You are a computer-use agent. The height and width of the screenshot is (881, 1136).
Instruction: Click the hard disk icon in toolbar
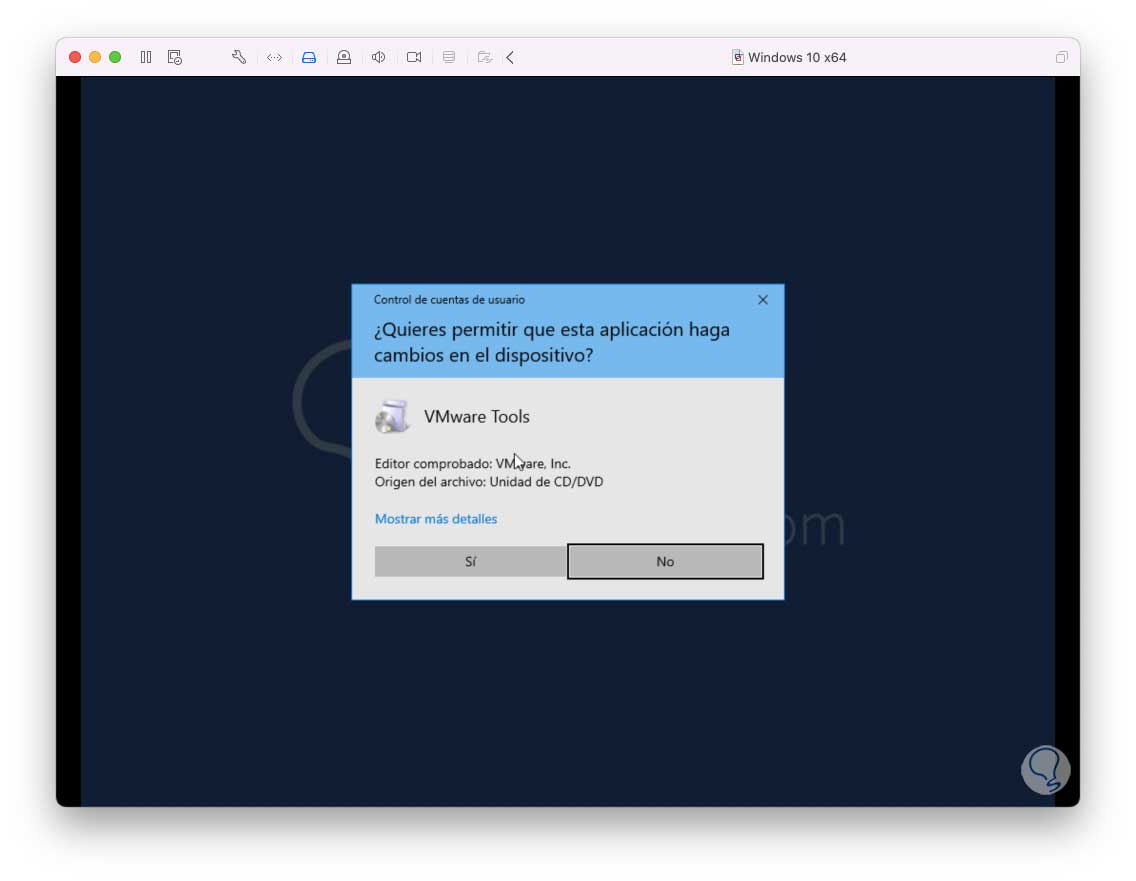click(309, 57)
